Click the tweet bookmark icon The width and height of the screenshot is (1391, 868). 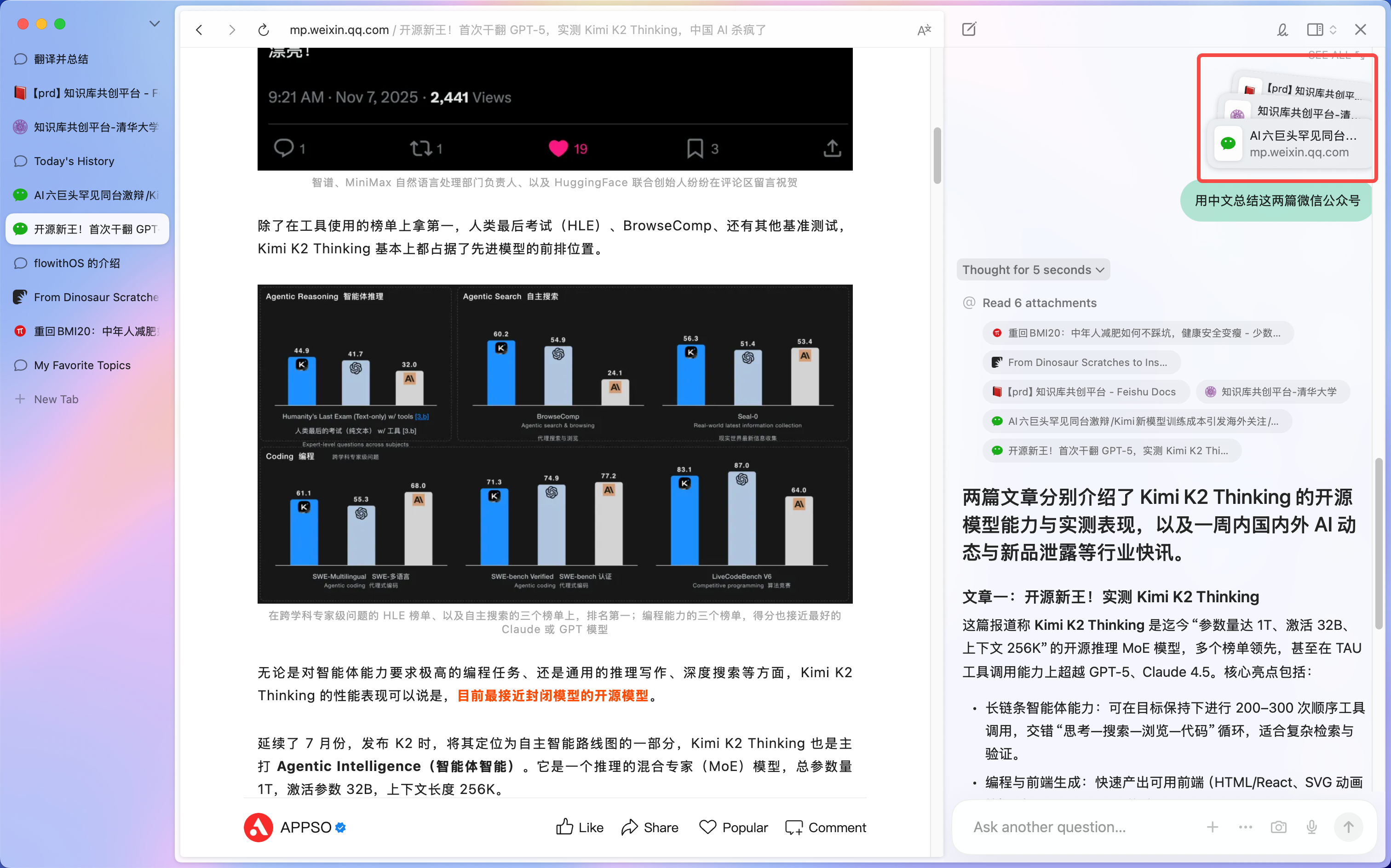[695, 148]
